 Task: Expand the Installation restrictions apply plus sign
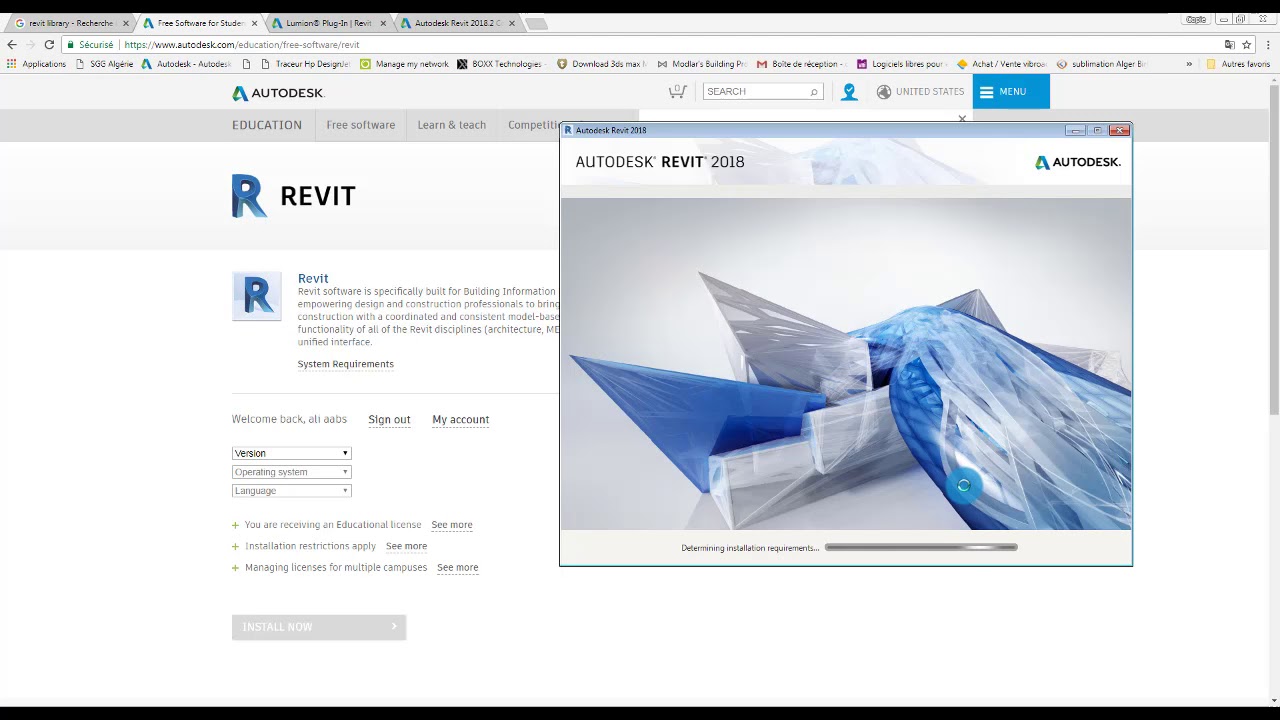[236, 547]
